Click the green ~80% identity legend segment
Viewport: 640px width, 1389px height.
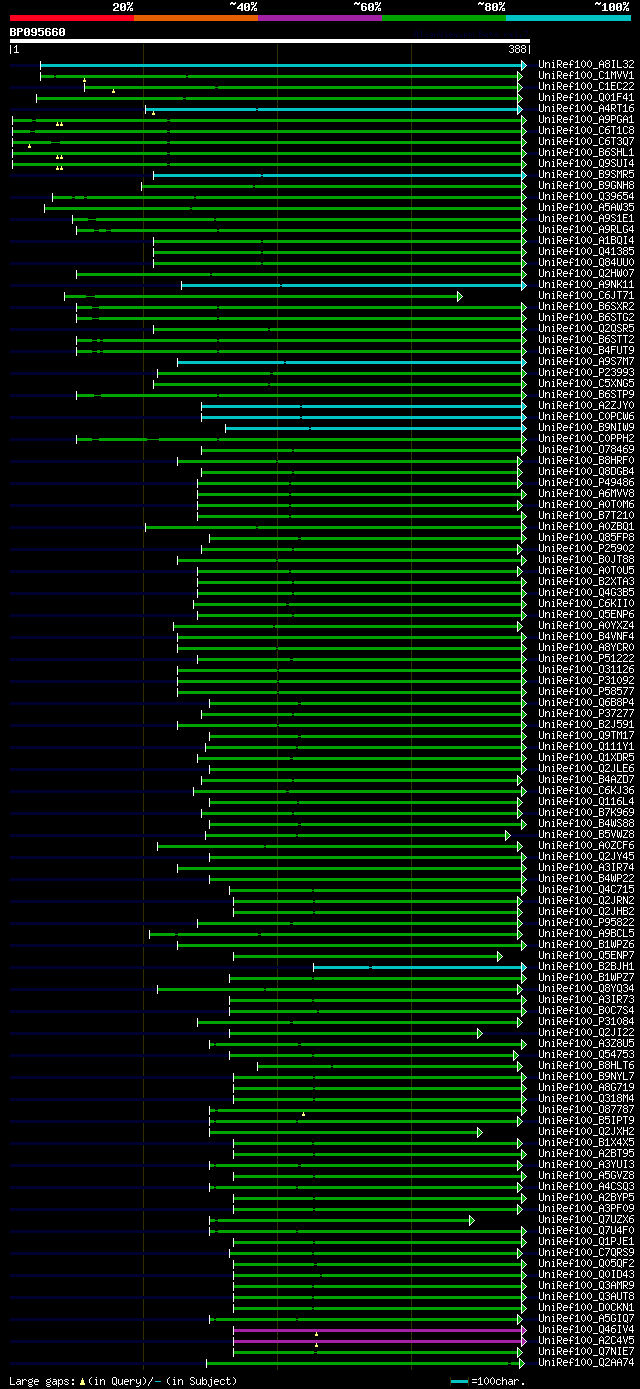[x=443, y=18]
